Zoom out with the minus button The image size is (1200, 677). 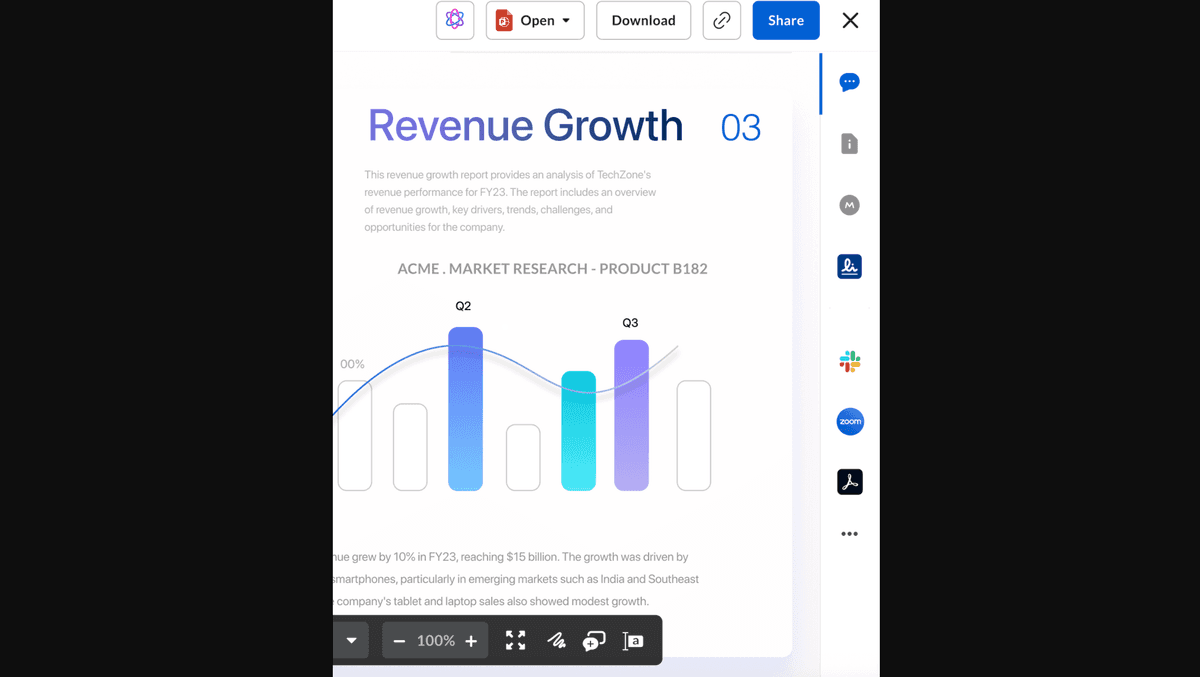tap(399, 641)
